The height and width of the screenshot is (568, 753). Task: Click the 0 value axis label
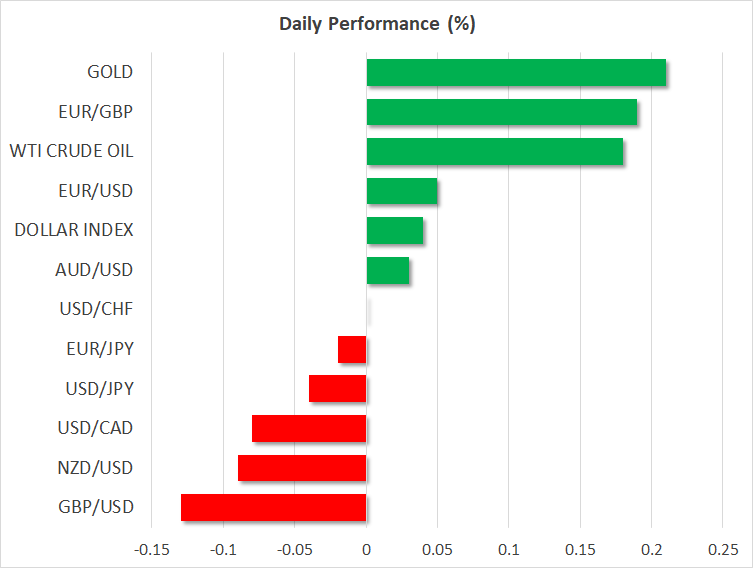tap(367, 551)
